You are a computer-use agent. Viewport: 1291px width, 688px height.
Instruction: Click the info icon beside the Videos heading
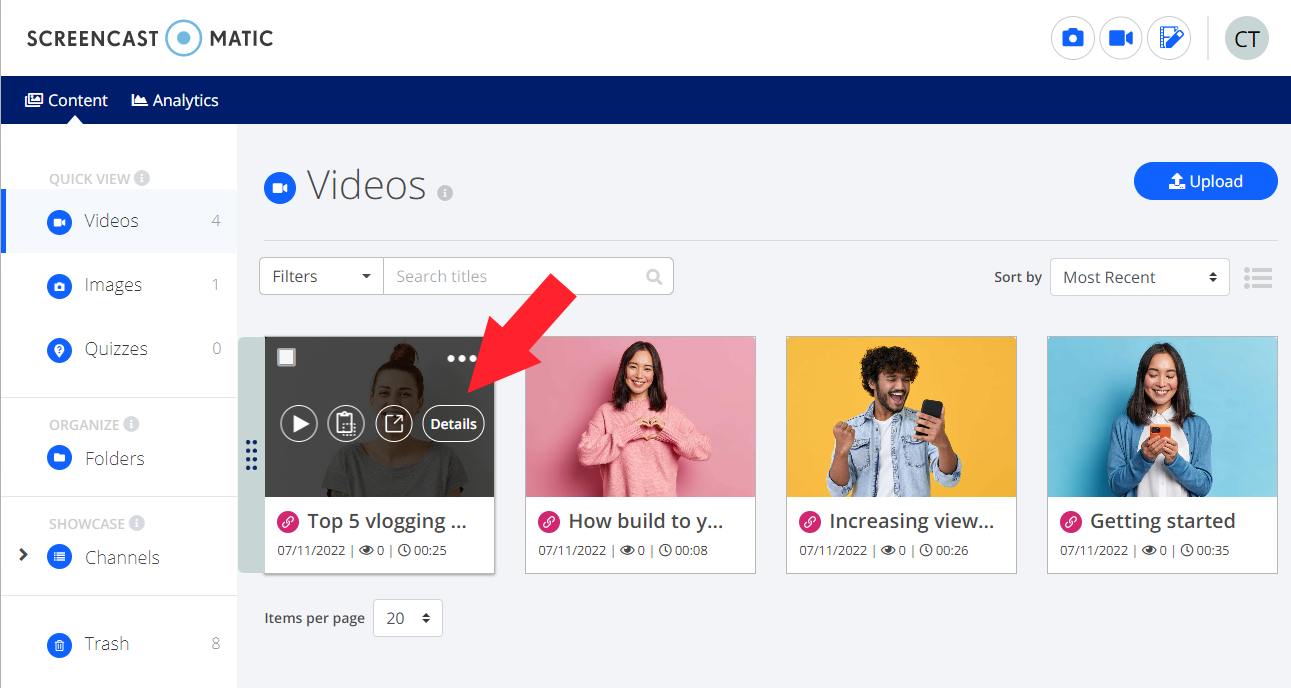pos(445,193)
